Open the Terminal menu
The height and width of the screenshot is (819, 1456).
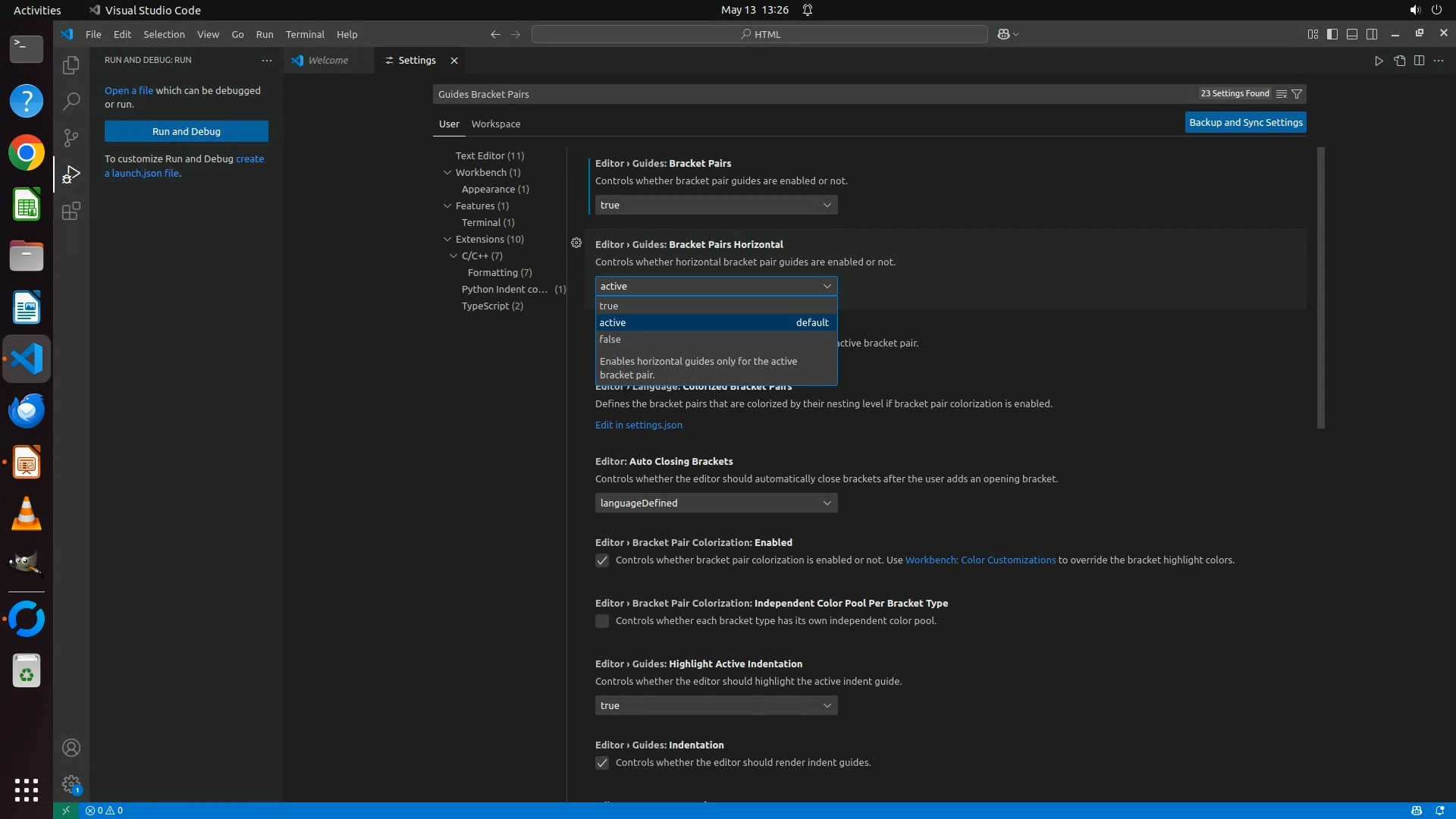pos(304,34)
